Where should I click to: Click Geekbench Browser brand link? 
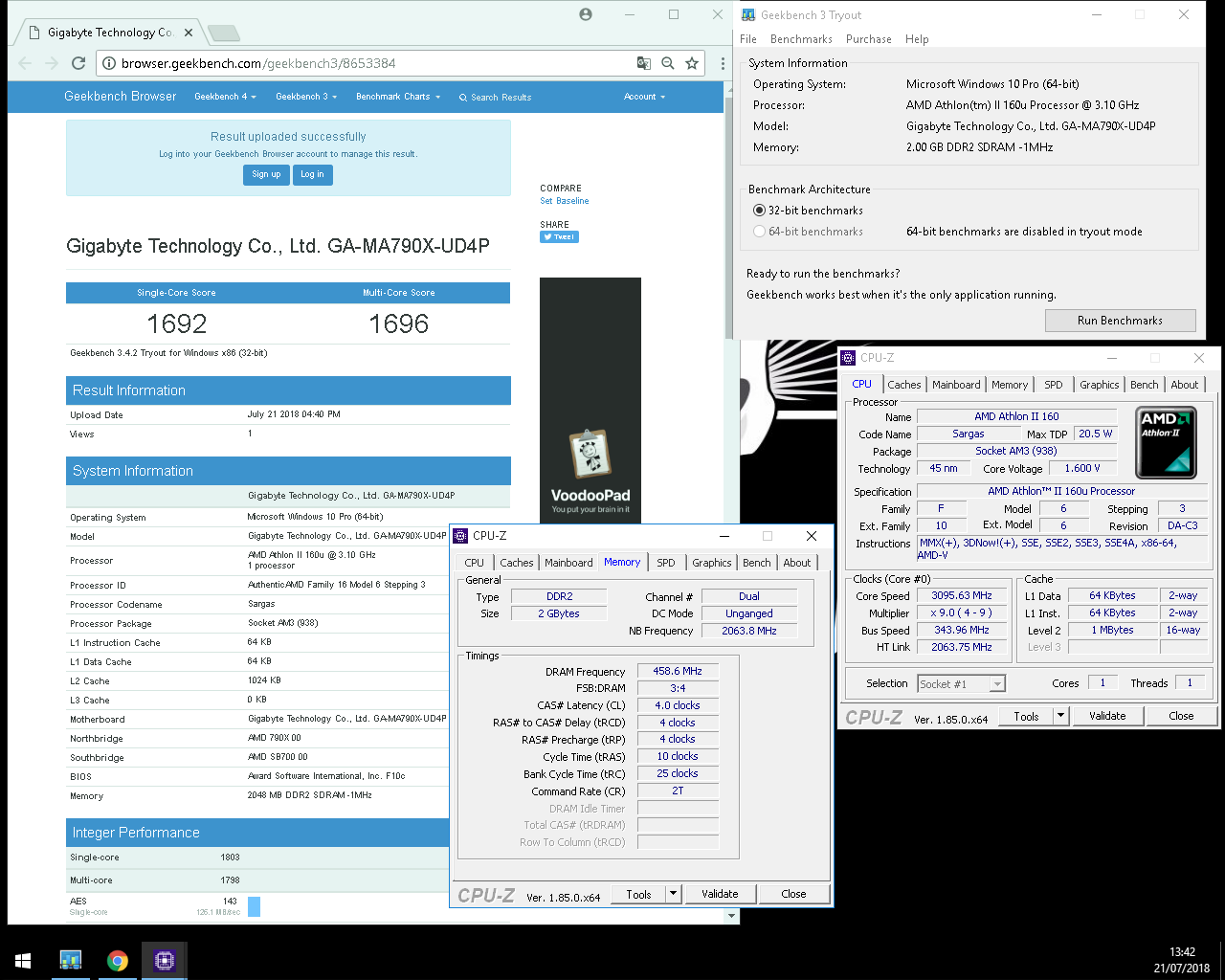(121, 97)
